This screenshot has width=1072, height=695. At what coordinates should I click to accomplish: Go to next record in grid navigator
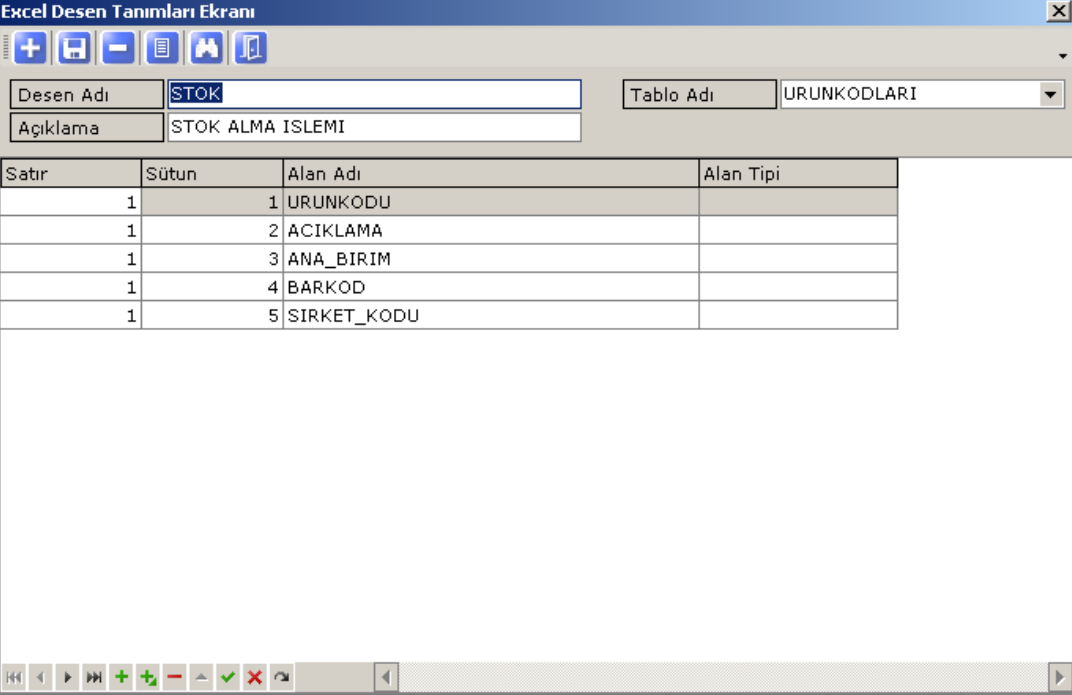[x=67, y=677]
